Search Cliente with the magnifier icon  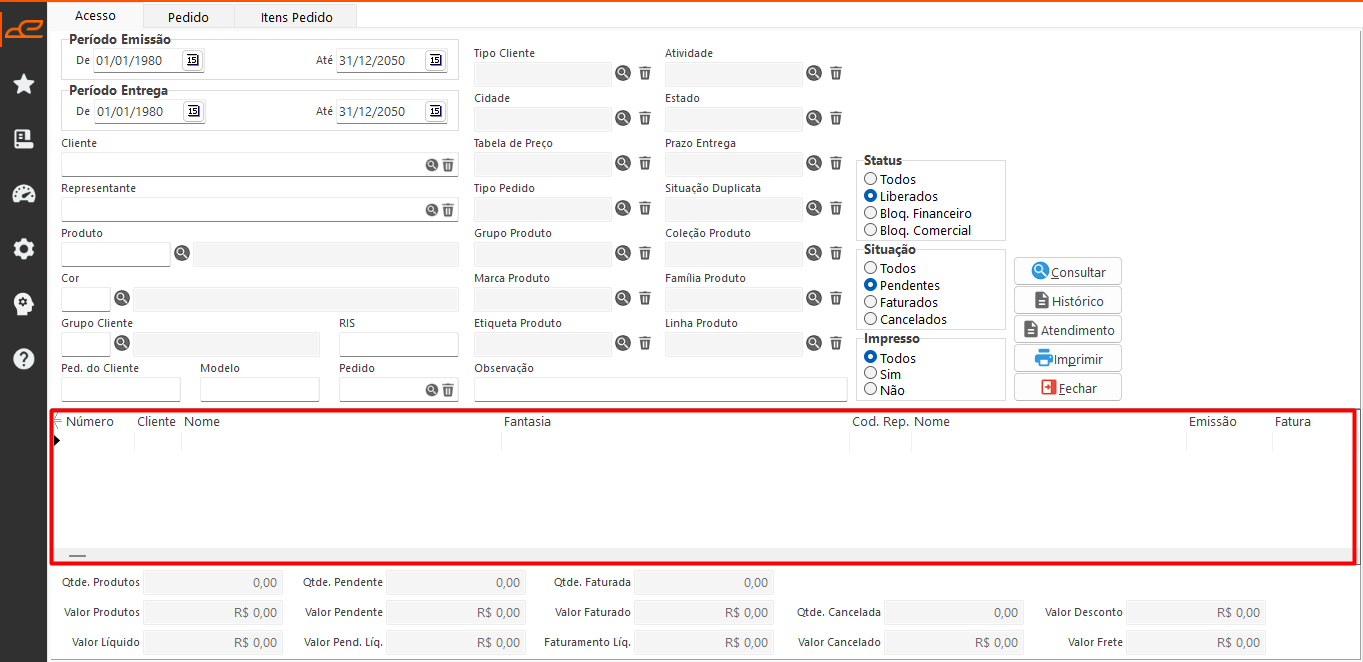432,165
